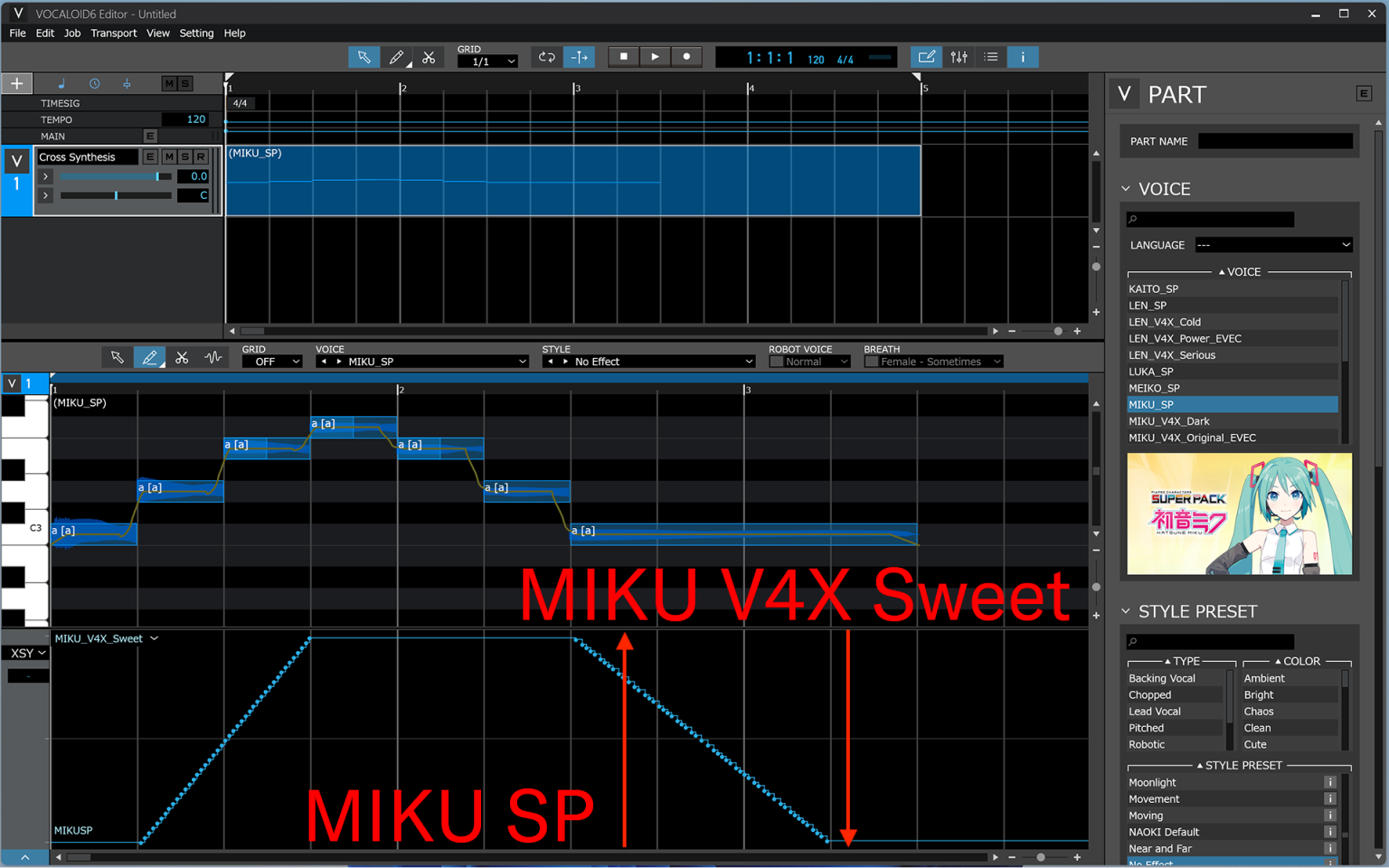This screenshot has height=868, width=1389.
Task: Click the add track plus icon
Action: [x=16, y=82]
